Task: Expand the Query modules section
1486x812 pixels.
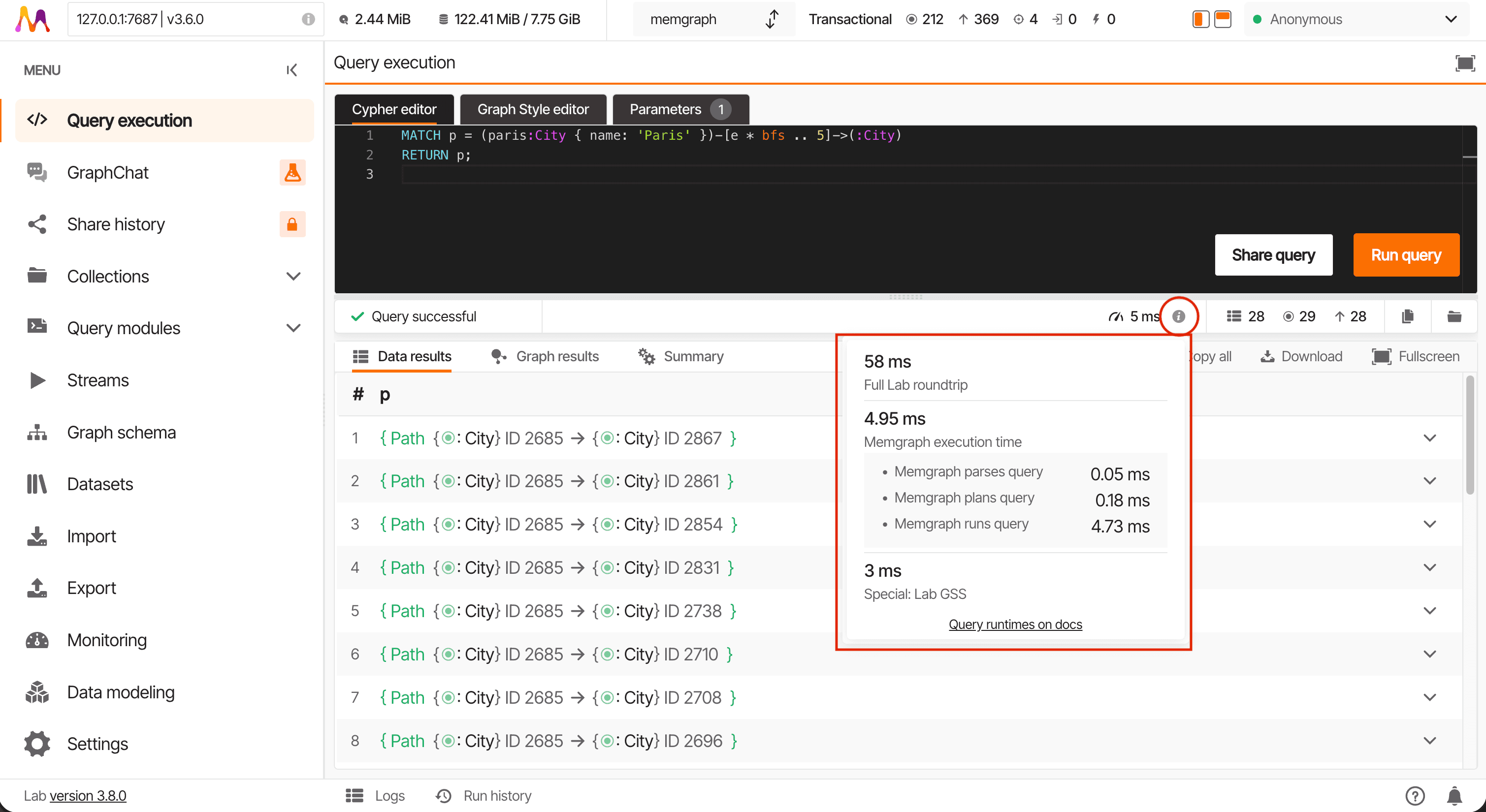Action: coord(293,328)
